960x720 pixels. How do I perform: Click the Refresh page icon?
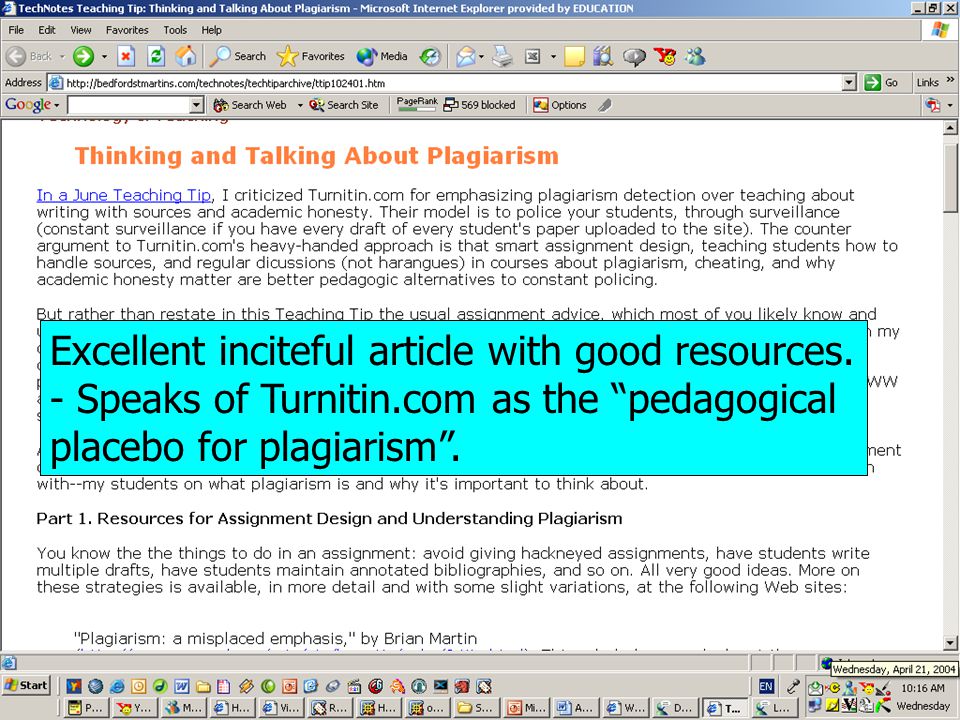pyautogui.click(x=156, y=56)
